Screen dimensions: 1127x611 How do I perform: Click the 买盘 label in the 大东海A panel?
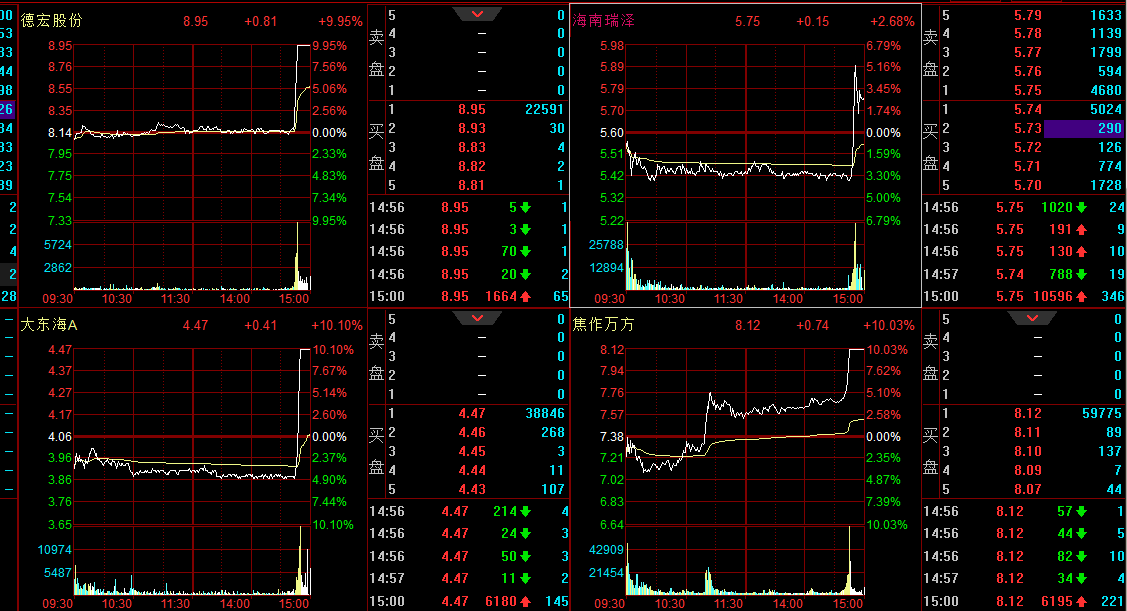(x=376, y=451)
